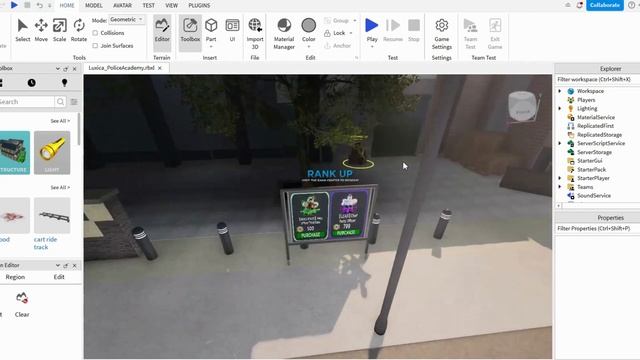Viewport: 640px width, 360px height.
Task: Click the Filter workspace field
Action: pyautogui.click(x=598, y=79)
